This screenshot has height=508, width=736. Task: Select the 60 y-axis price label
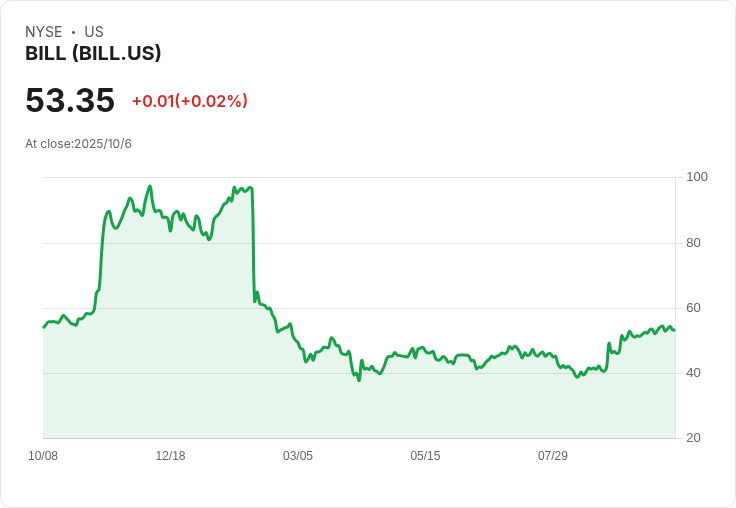coord(693,308)
